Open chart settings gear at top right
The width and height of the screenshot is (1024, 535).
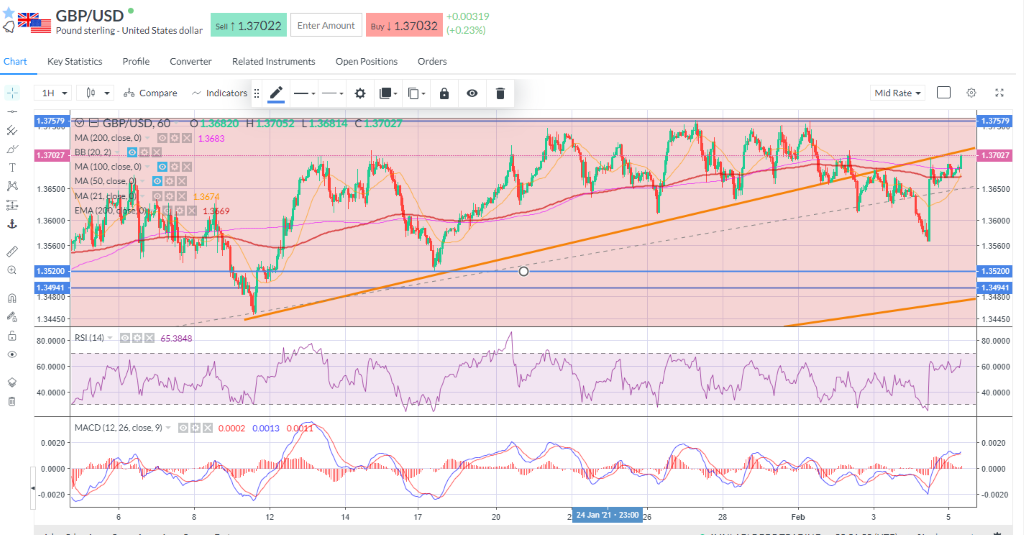(971, 93)
